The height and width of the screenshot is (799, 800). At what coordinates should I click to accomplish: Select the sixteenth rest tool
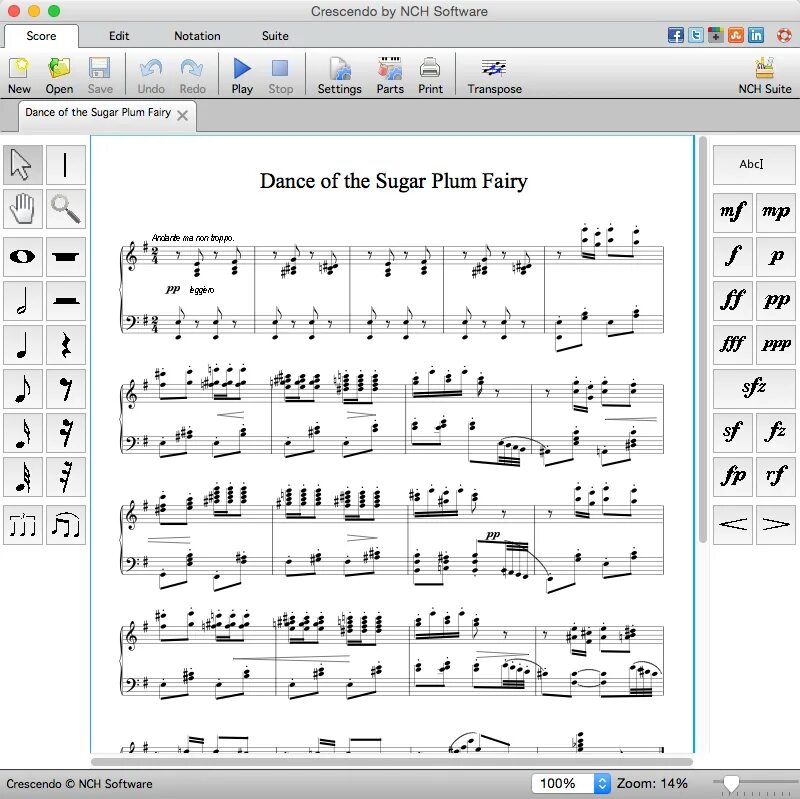coord(66,433)
